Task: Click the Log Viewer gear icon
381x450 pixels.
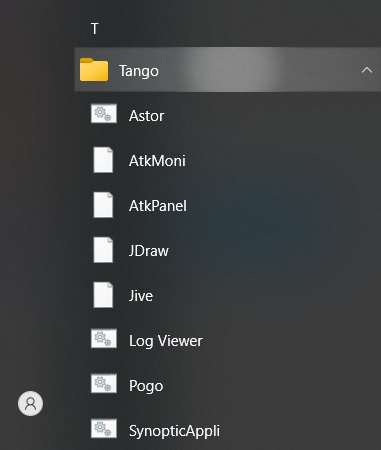Action: pyautogui.click(x=104, y=339)
